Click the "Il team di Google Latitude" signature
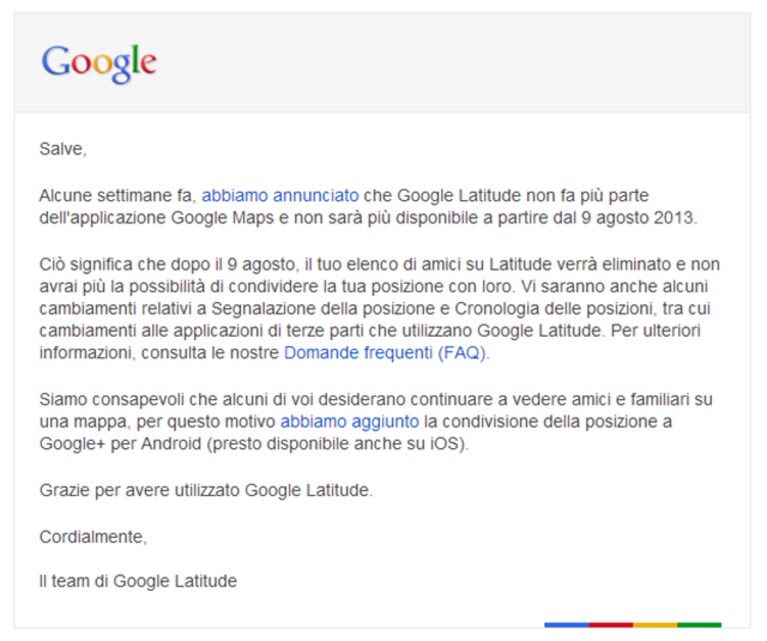The width and height of the screenshot is (767, 641). (x=138, y=581)
